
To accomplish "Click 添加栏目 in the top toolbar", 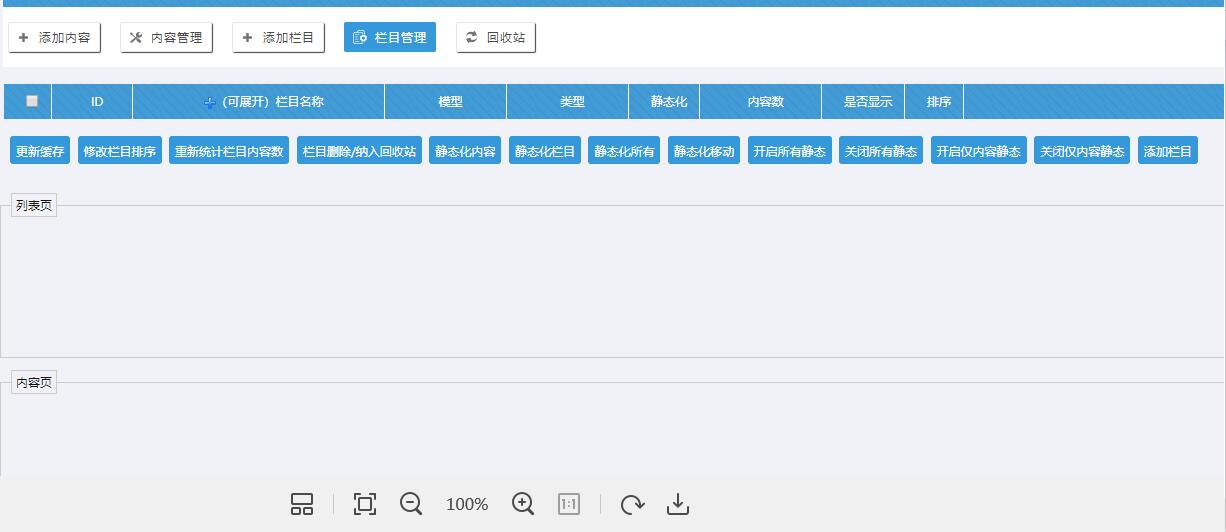I will coord(278,38).
